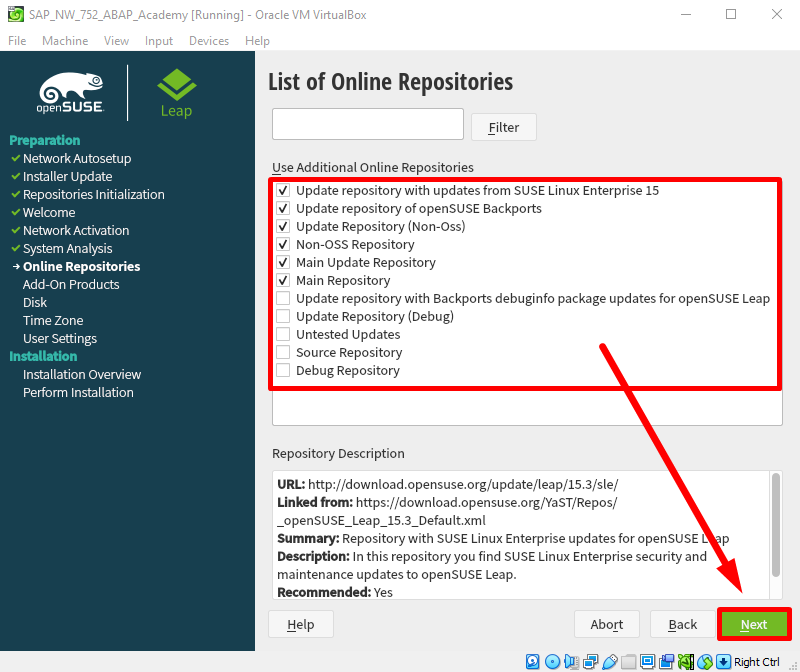The height and width of the screenshot is (672, 800).
Task: Click the 'Right Ctrl' host key label
Action: (x=757, y=662)
